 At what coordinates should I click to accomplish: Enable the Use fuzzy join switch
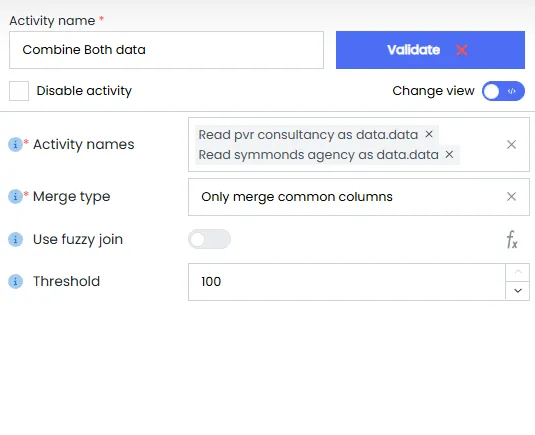click(x=209, y=239)
